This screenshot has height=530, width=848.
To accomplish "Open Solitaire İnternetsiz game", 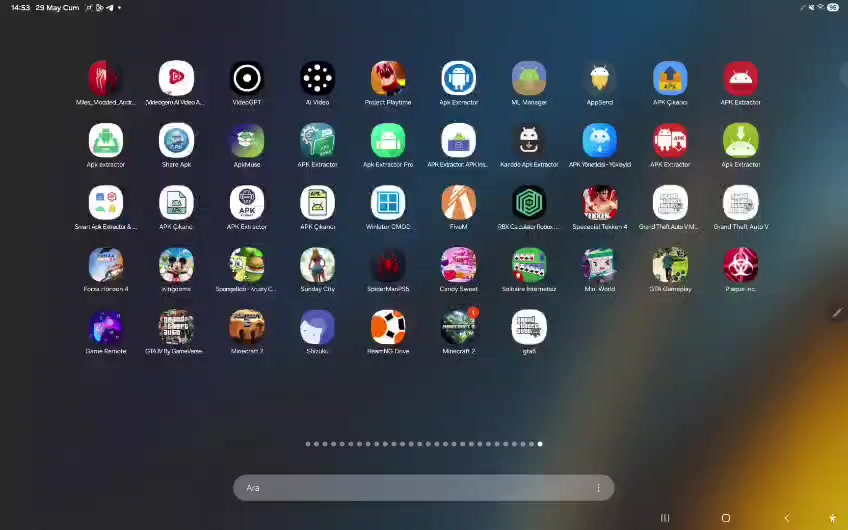I will (529, 266).
